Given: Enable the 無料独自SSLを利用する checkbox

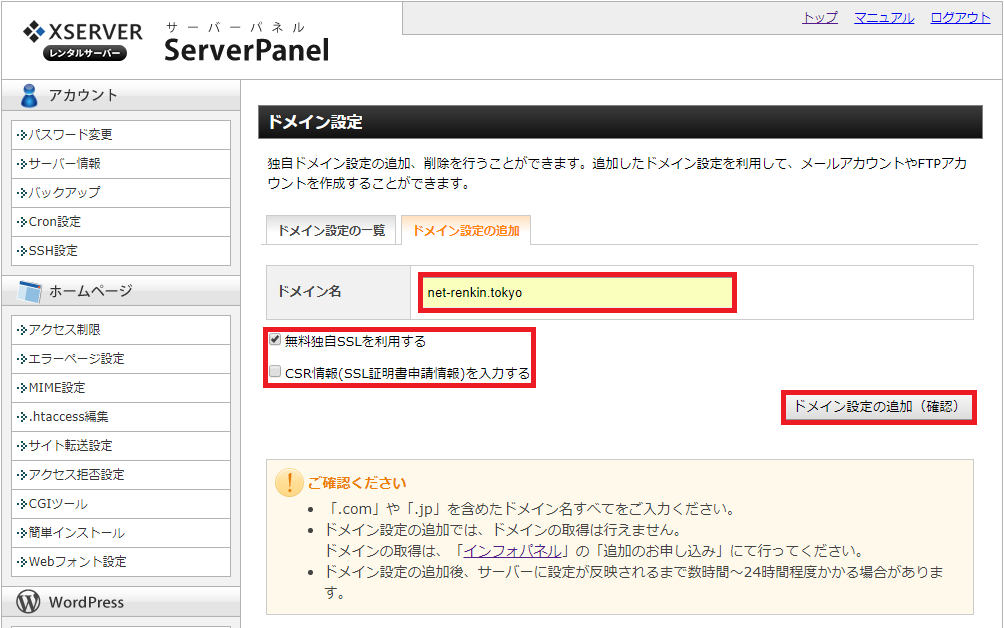Looking at the screenshot, I should click(275, 340).
